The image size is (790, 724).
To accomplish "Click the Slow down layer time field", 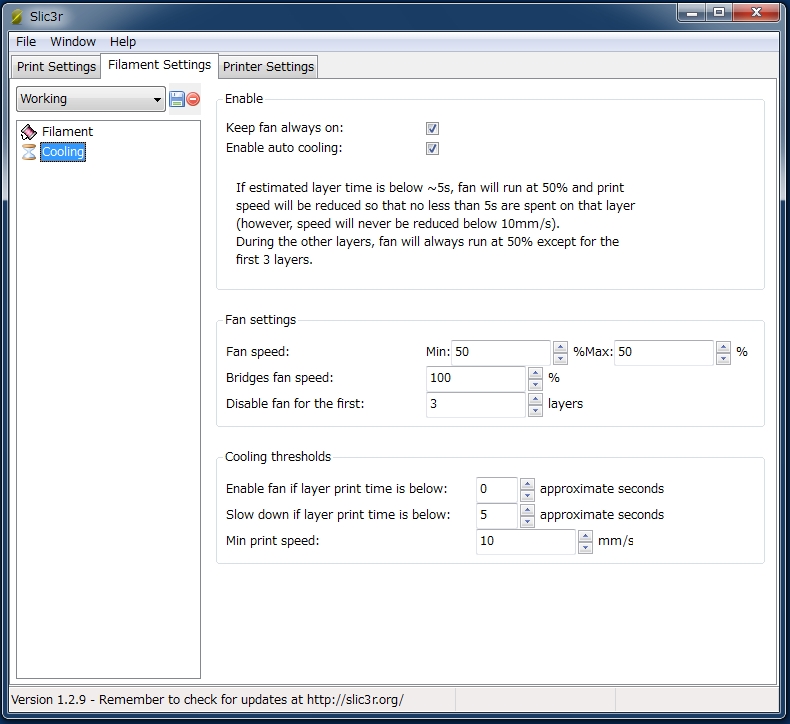I will click(x=497, y=515).
